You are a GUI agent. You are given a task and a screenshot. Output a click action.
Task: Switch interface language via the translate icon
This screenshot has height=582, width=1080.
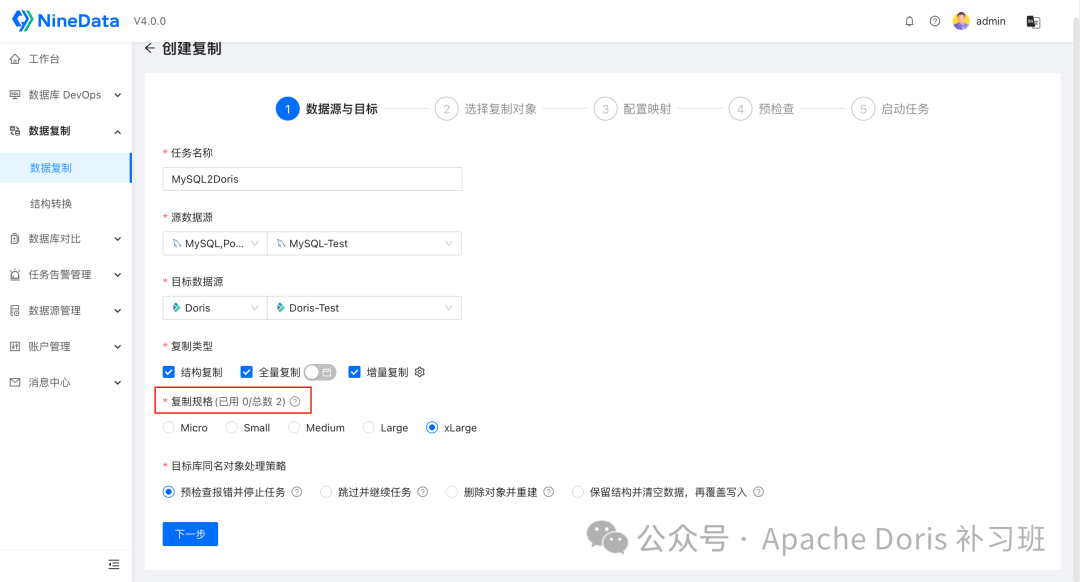pos(1032,20)
